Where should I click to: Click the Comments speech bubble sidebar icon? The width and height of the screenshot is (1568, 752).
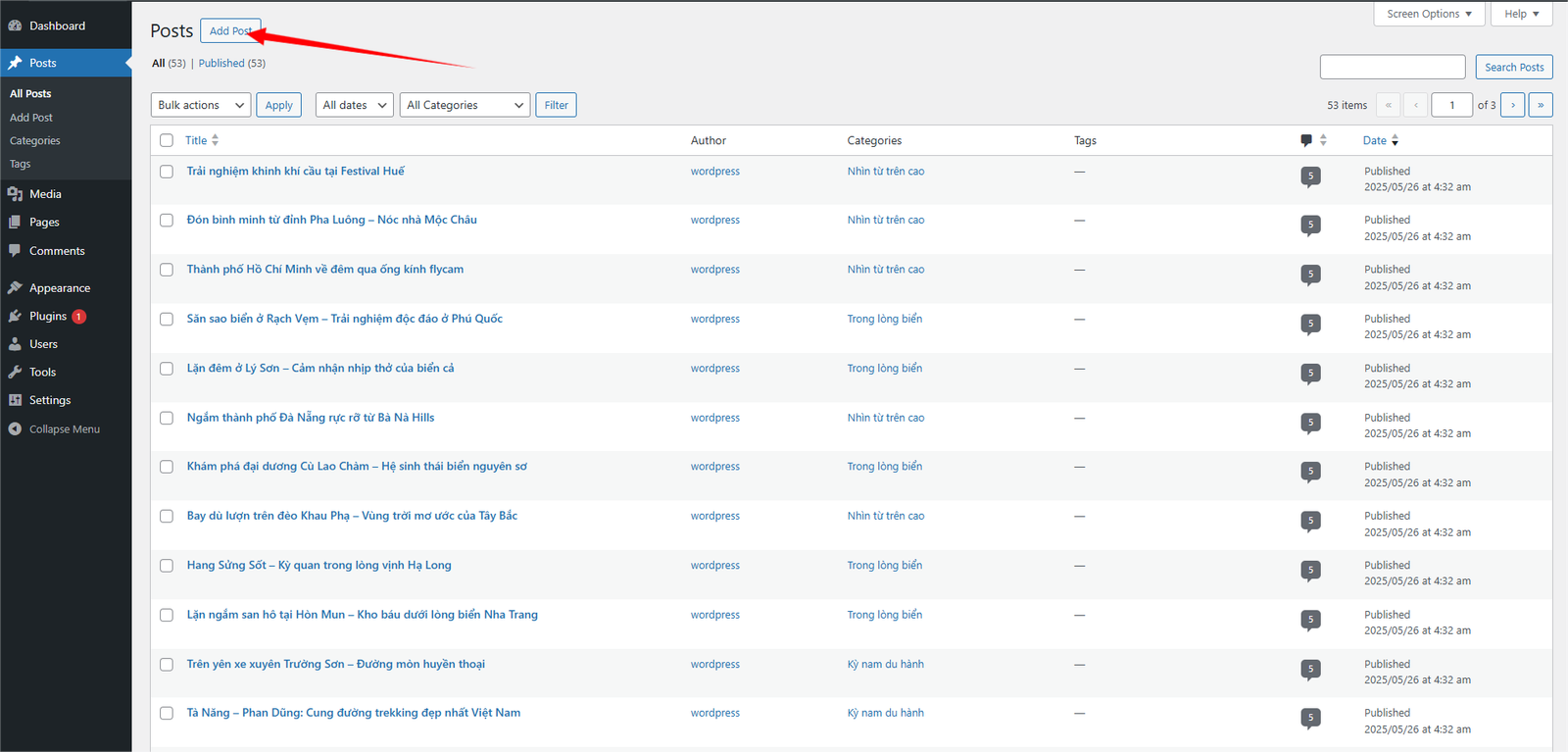click(x=15, y=251)
